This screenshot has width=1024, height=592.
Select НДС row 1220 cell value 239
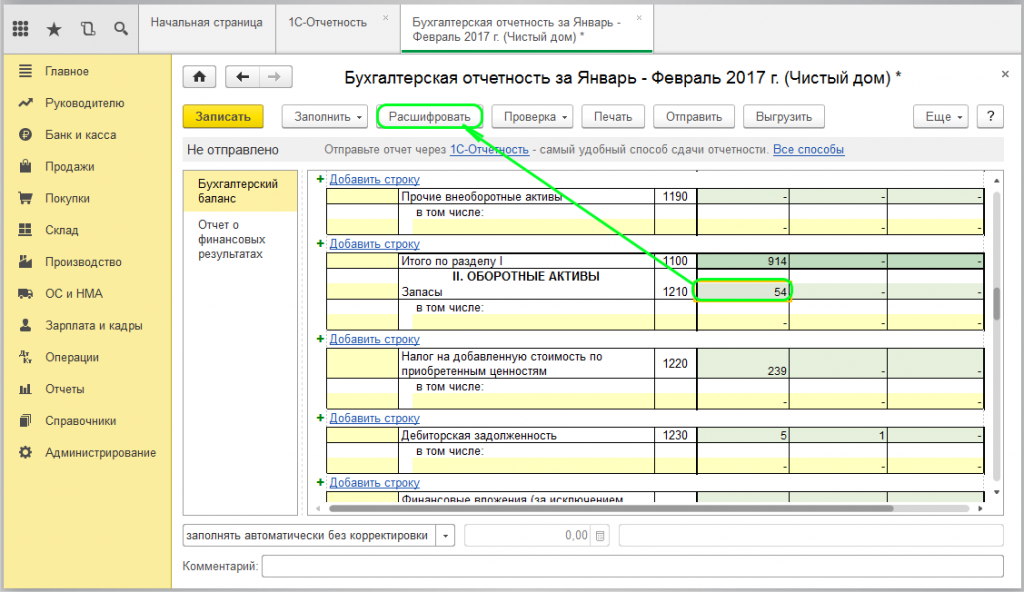click(743, 363)
